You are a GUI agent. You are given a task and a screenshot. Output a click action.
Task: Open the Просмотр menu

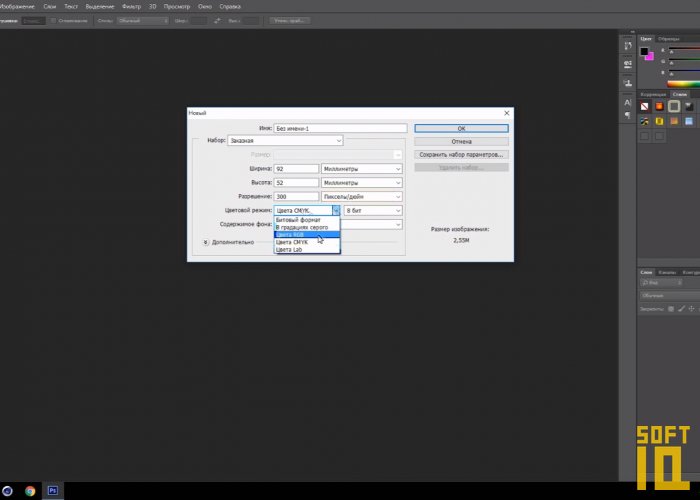[177, 7]
